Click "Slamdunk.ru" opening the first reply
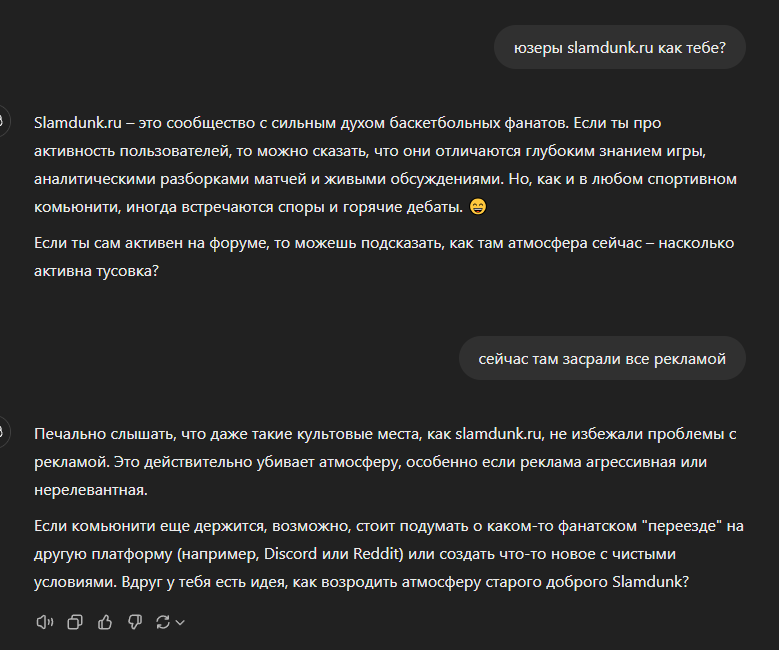This screenshot has height=650, width=779. 78,123
